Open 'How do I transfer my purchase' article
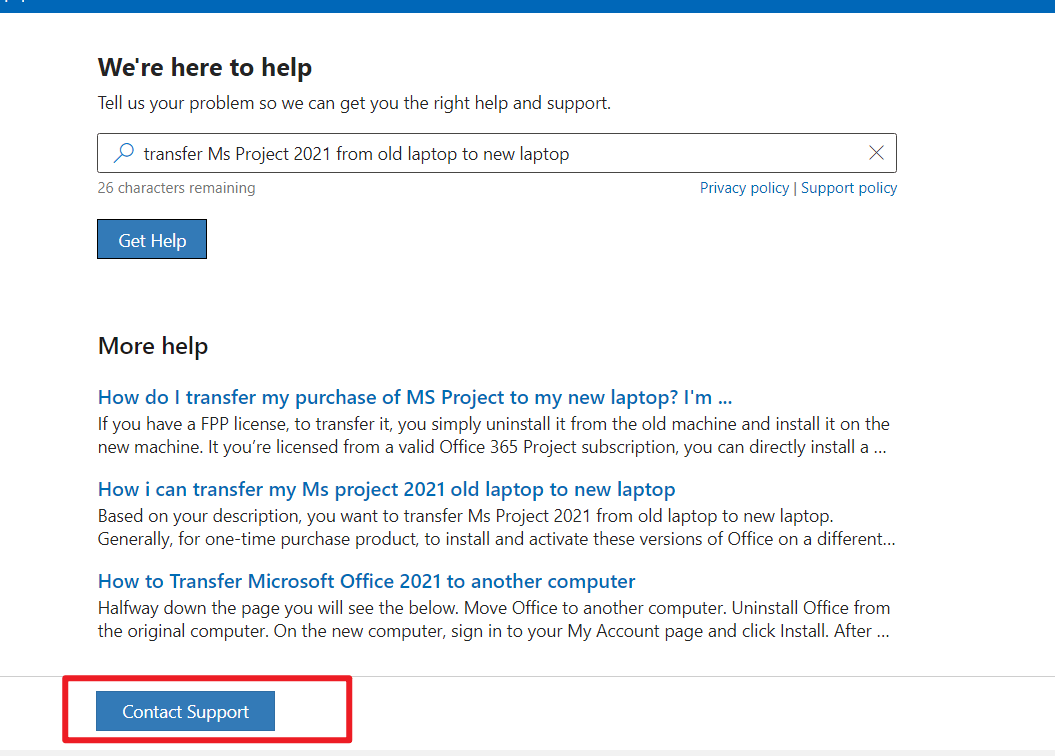 [x=414, y=398]
